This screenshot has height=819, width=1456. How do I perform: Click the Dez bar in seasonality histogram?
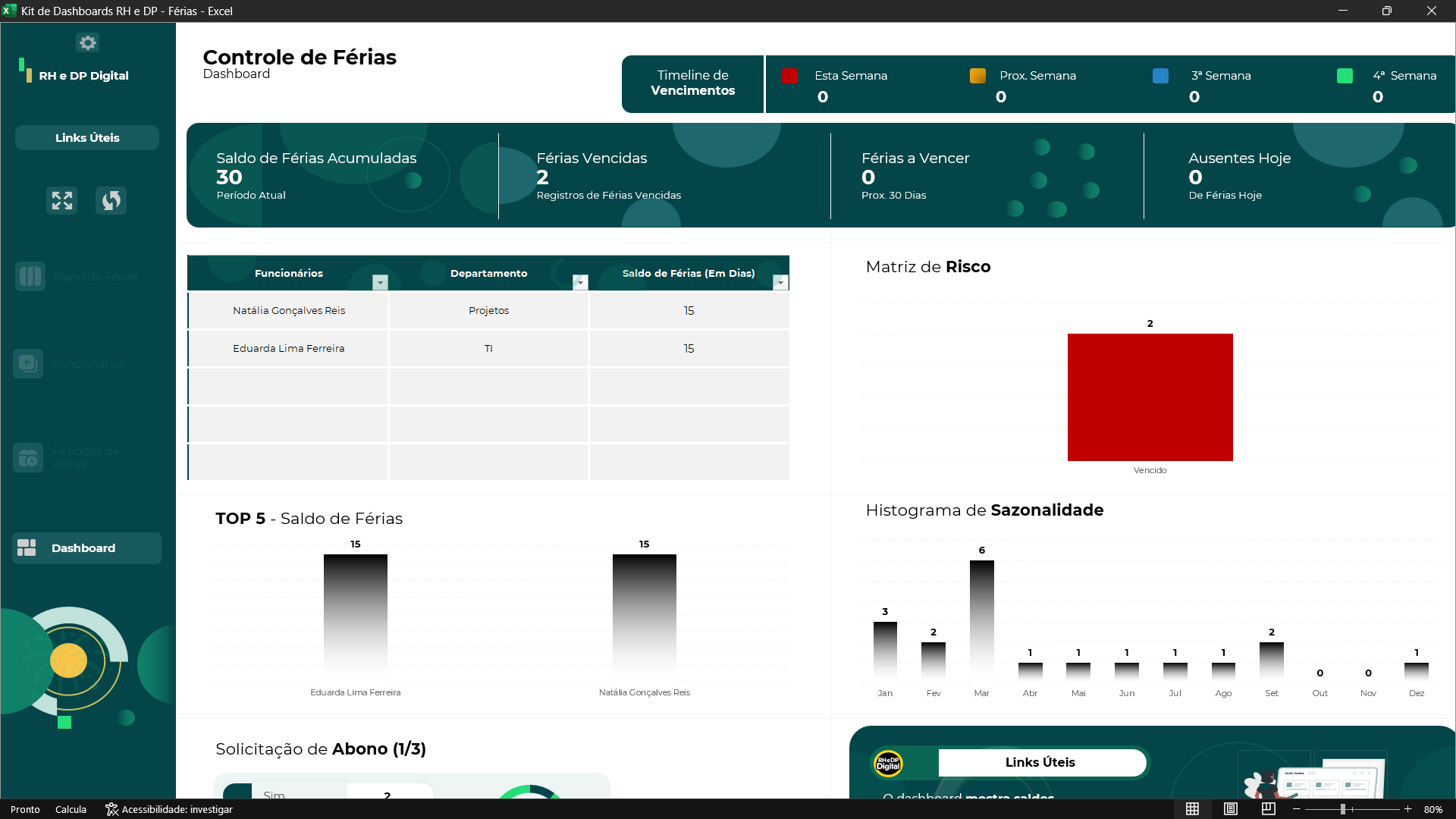1417,671
